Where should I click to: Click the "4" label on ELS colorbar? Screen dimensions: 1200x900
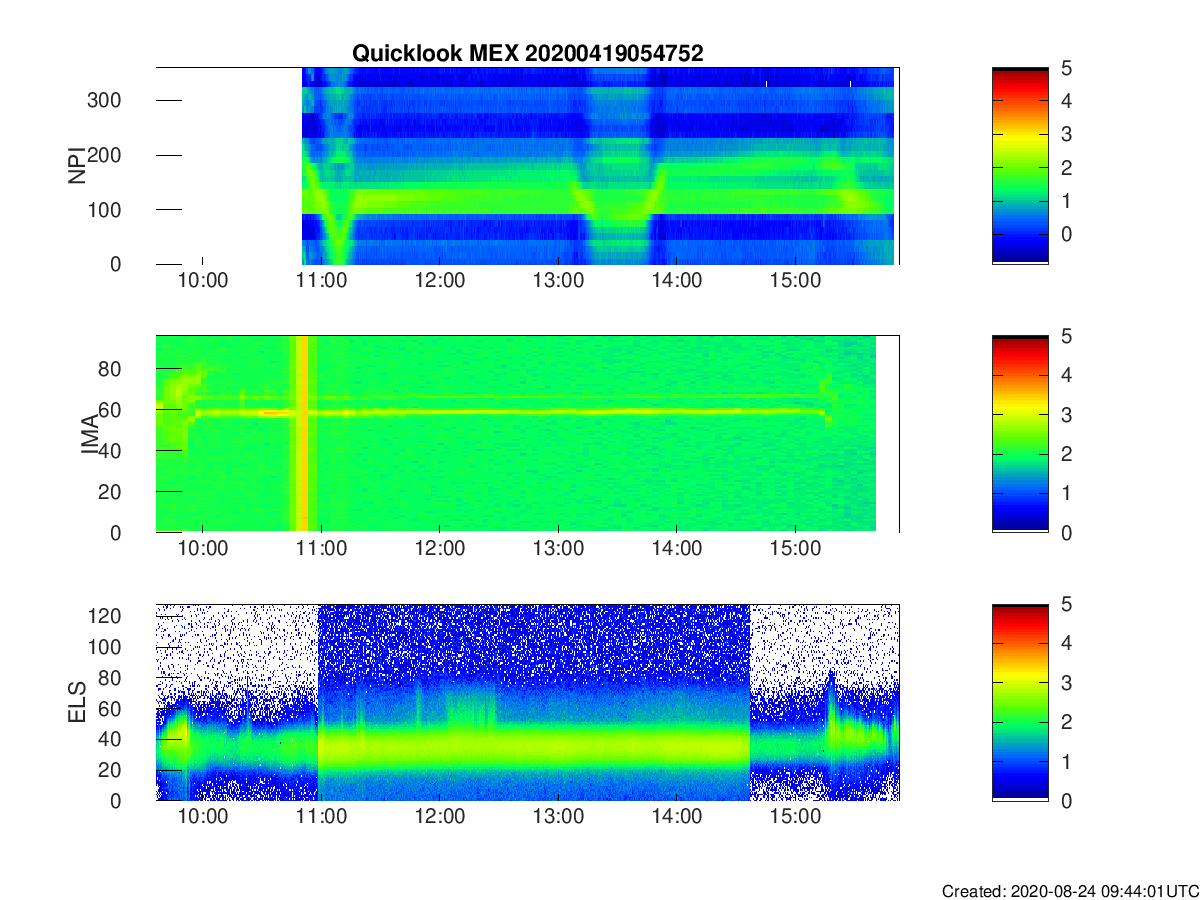click(x=1067, y=643)
